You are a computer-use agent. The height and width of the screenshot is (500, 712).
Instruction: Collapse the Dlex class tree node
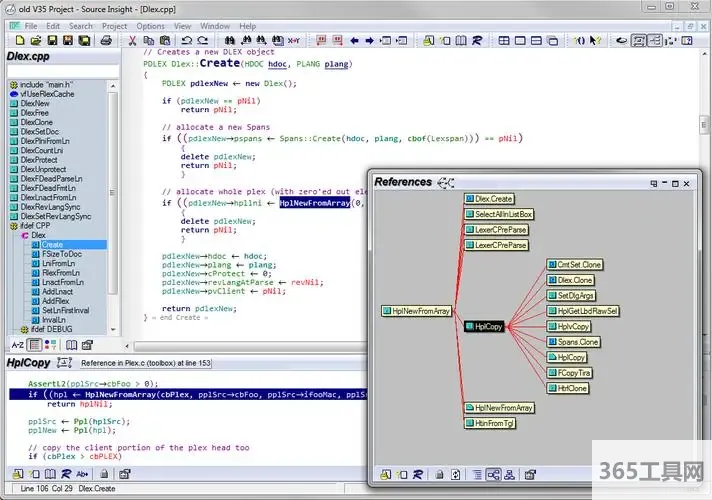(x=24, y=235)
